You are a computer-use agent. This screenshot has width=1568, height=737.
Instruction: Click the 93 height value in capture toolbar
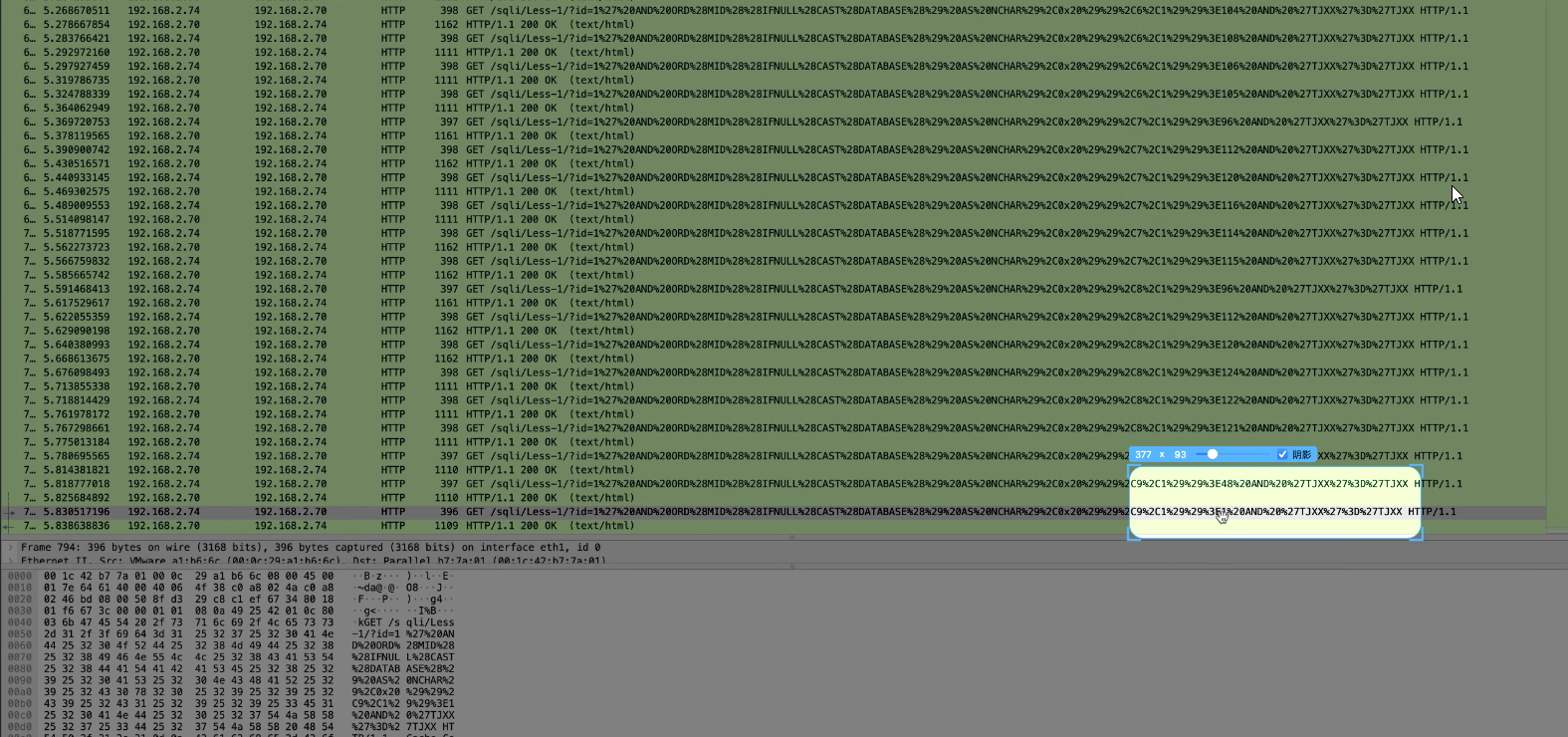[x=1180, y=454]
